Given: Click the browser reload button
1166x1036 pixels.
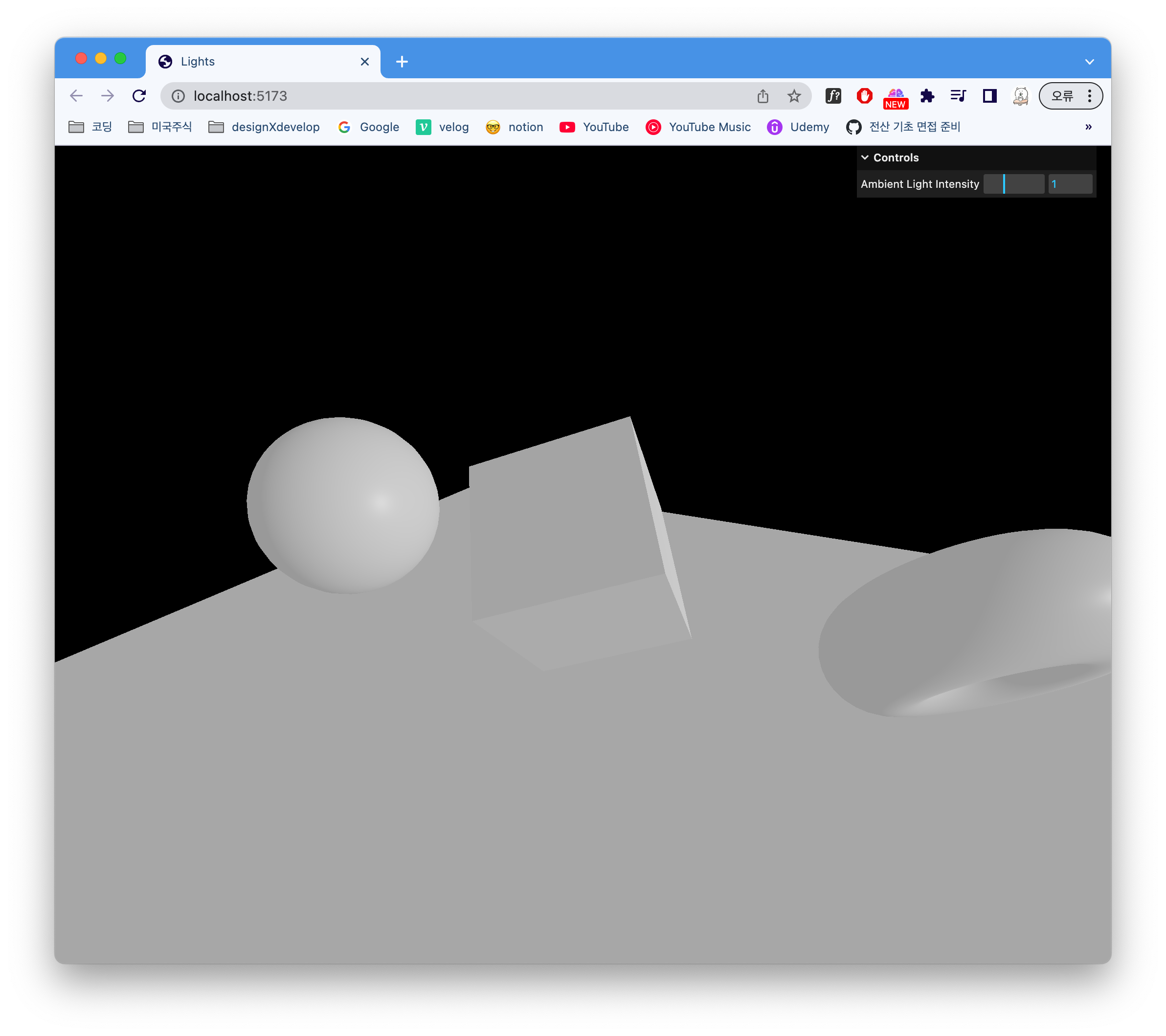Looking at the screenshot, I should [x=139, y=96].
